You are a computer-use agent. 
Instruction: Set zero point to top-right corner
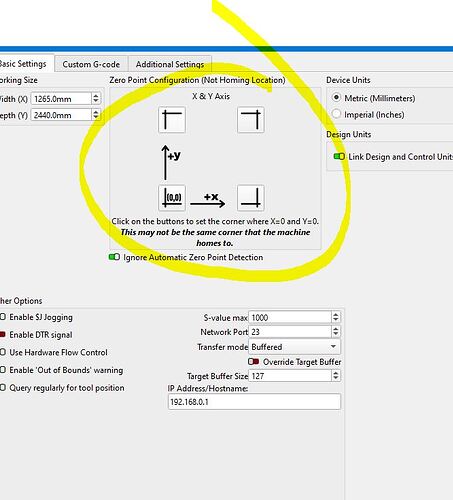tap(251, 120)
